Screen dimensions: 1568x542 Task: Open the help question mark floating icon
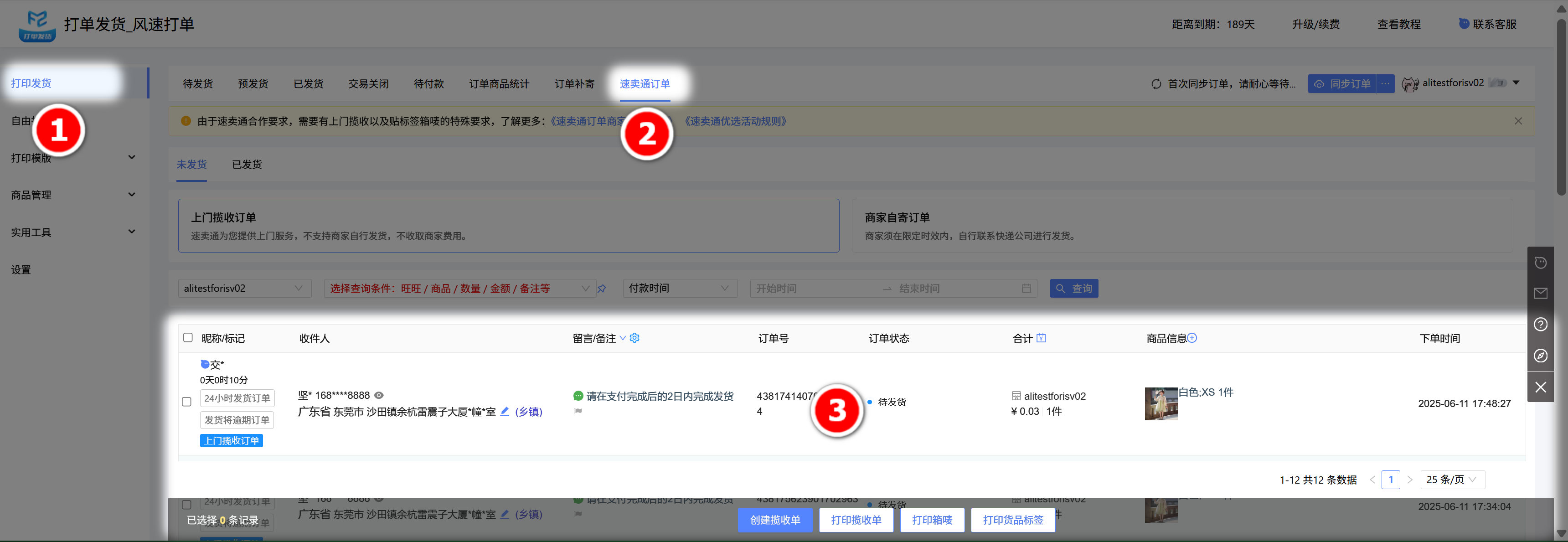tap(1540, 325)
